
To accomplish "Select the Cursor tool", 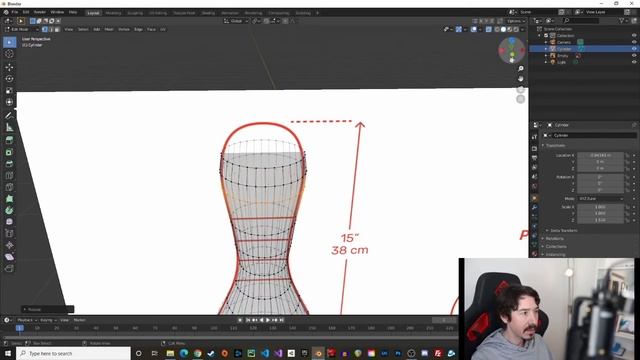I will [x=9, y=54].
